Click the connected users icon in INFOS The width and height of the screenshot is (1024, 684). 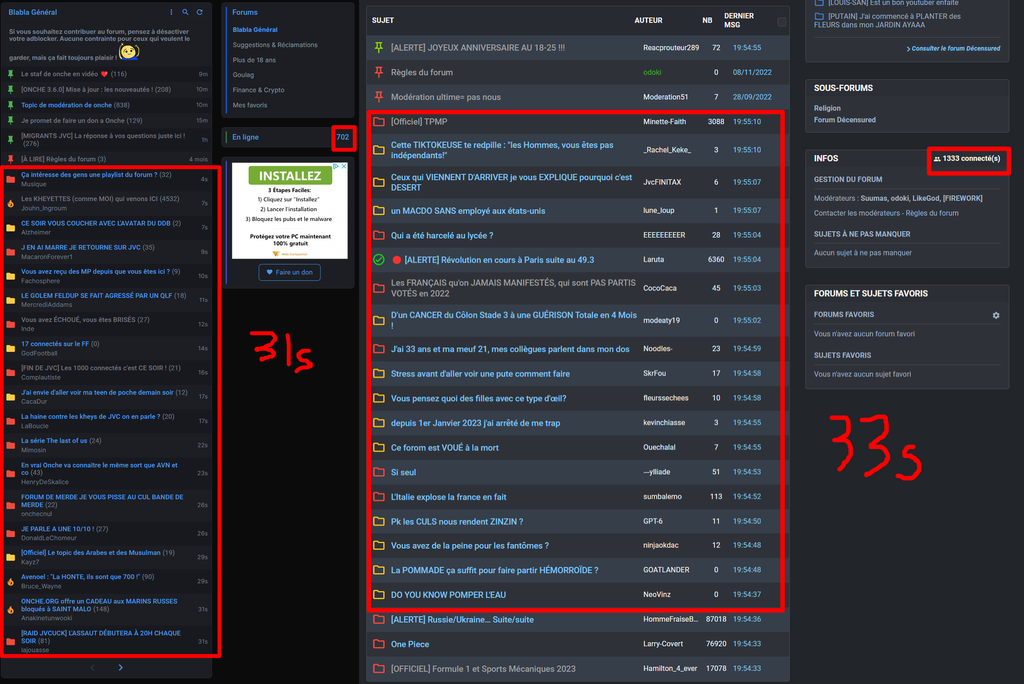pyautogui.click(x=937, y=159)
